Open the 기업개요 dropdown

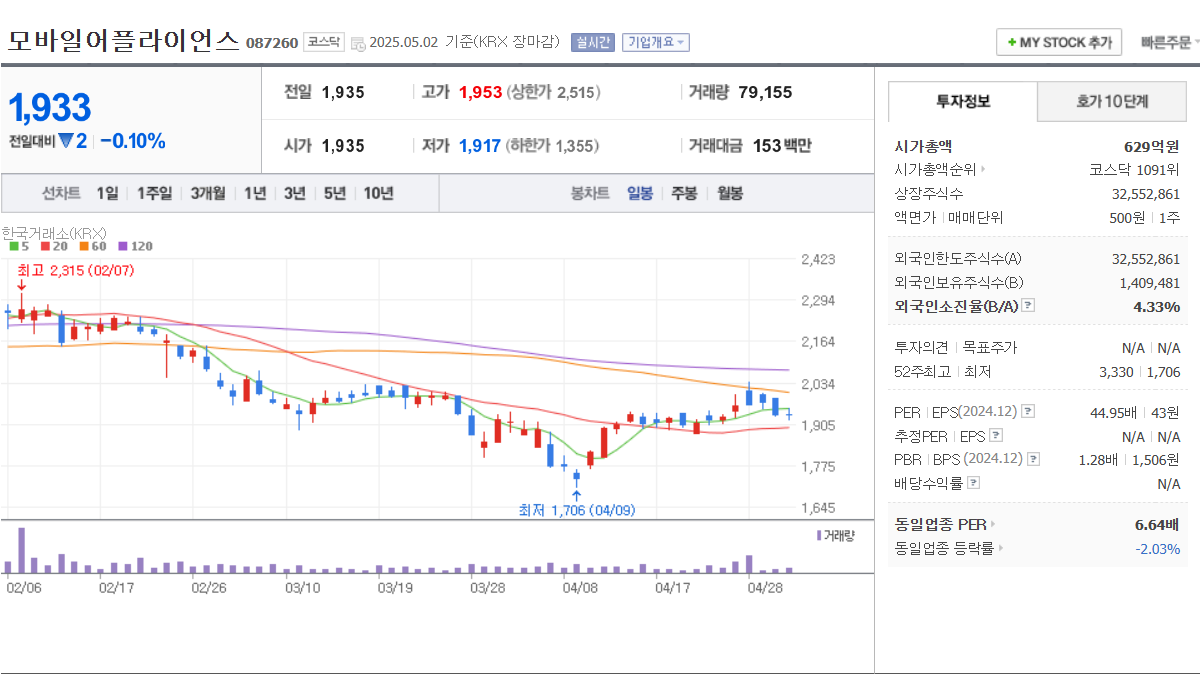pos(656,42)
